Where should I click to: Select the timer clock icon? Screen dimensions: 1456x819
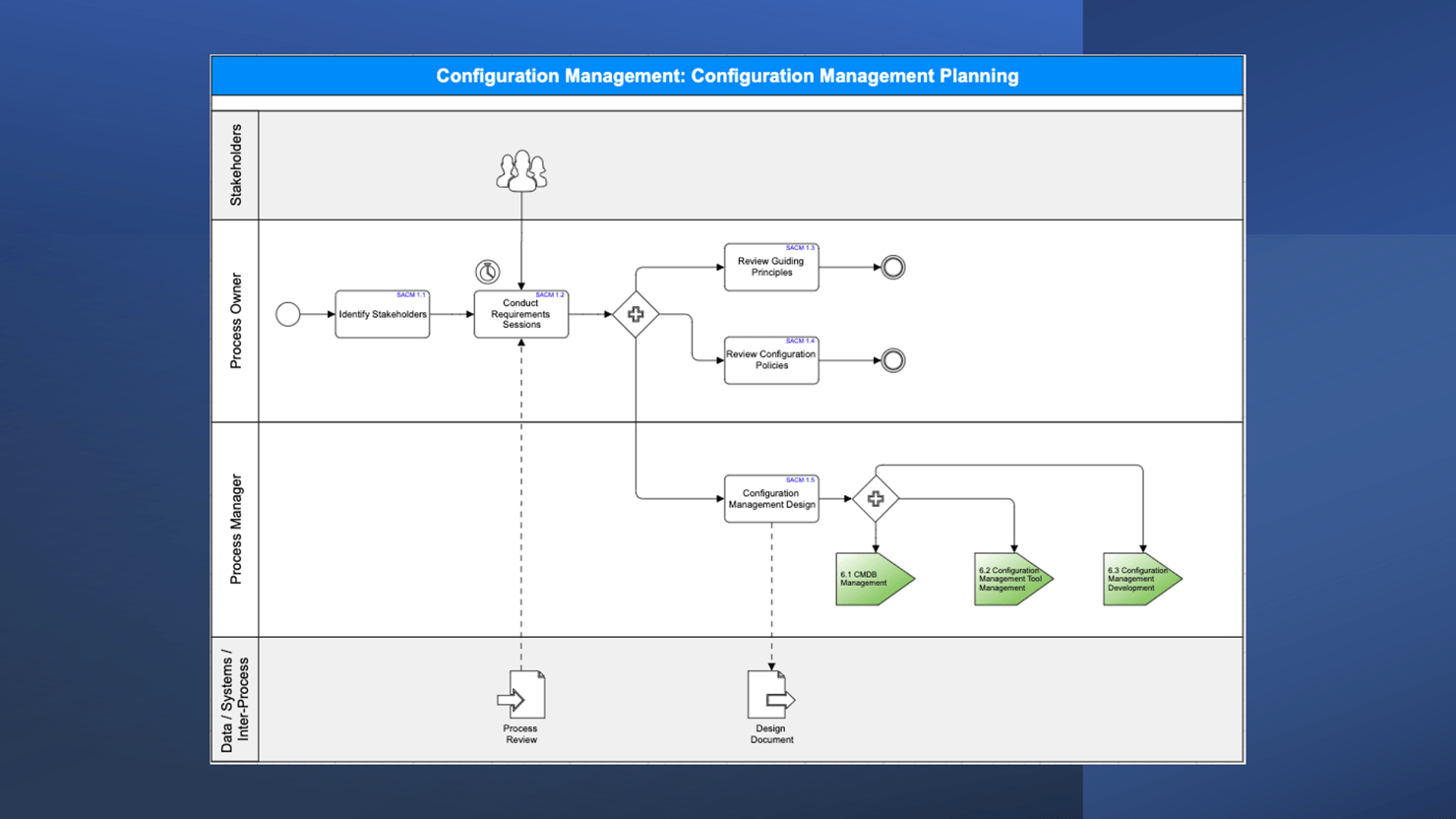point(487,271)
